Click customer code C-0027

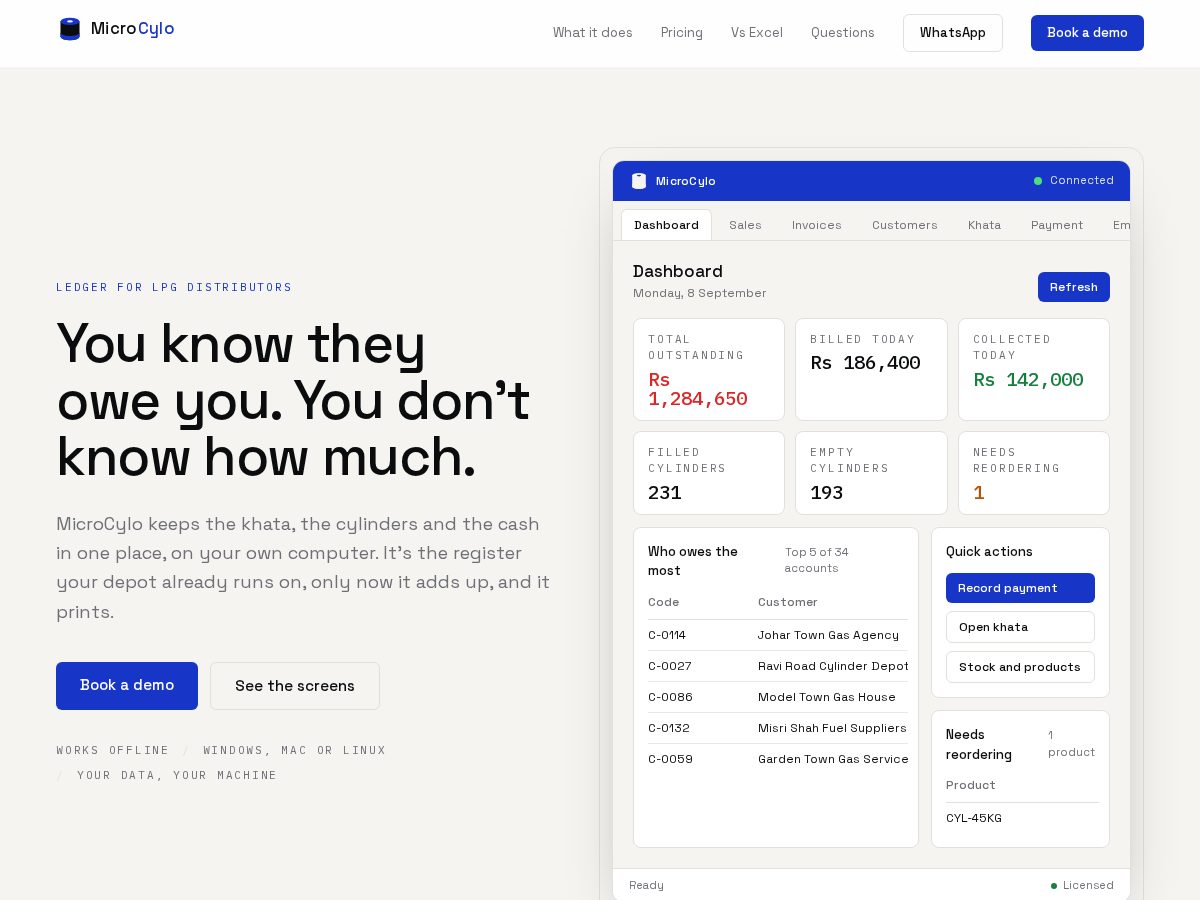point(670,666)
